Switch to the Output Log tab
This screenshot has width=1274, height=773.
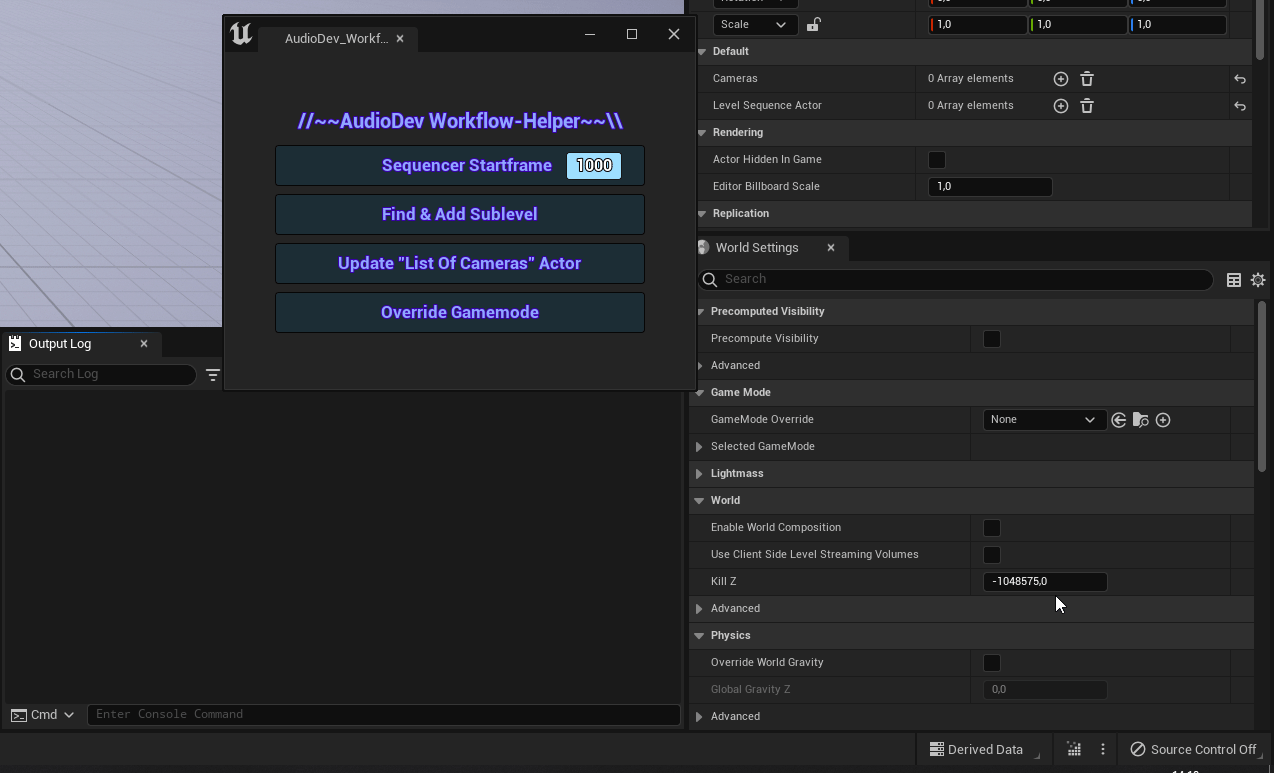60,344
